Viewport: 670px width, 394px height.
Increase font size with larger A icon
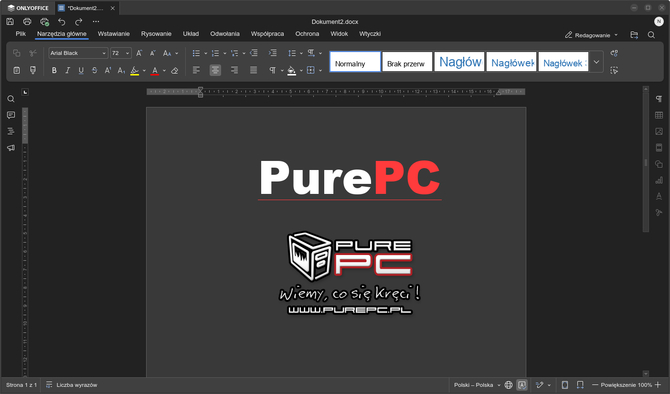coord(139,53)
